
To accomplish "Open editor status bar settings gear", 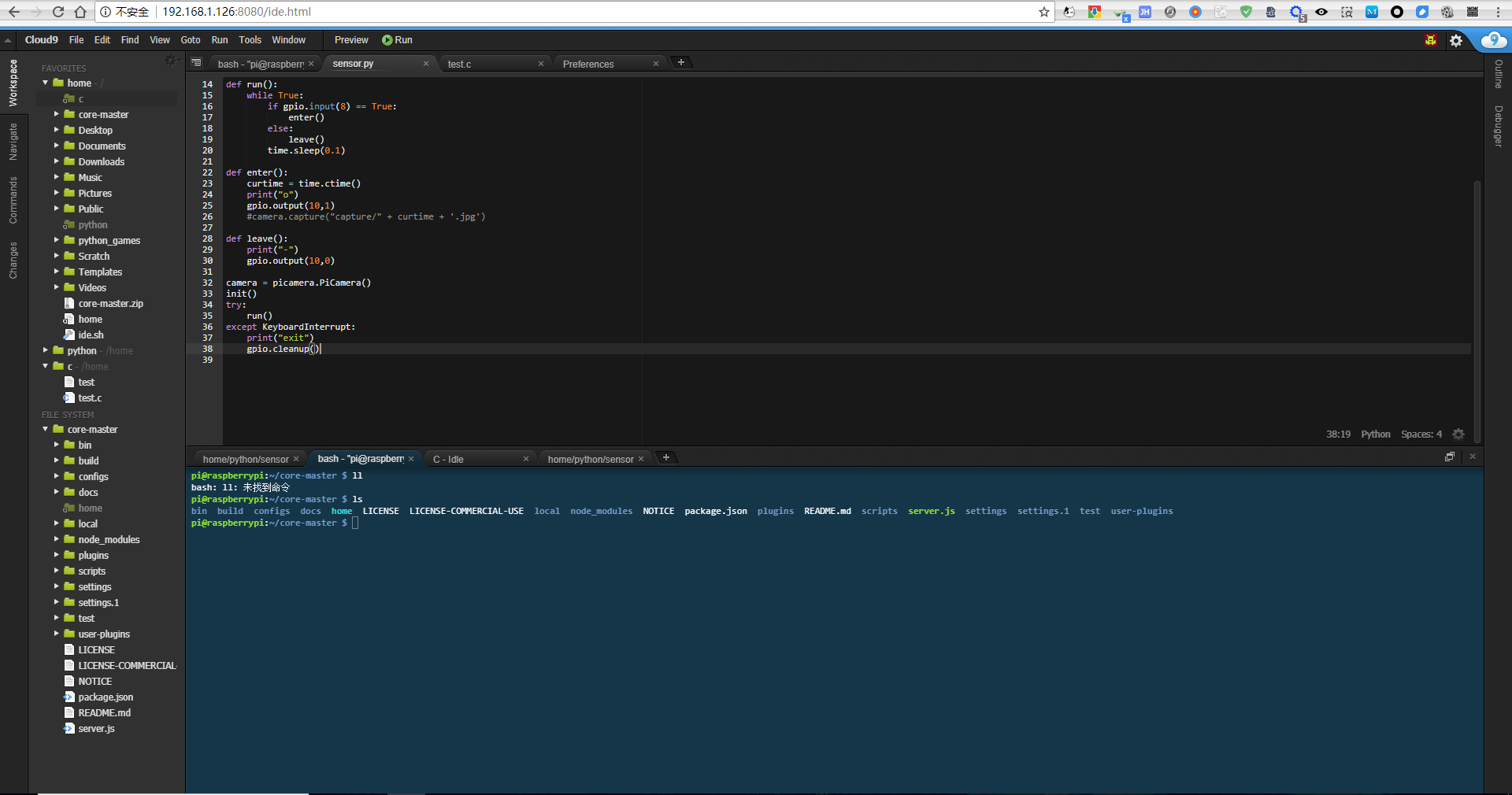I will [x=1458, y=434].
